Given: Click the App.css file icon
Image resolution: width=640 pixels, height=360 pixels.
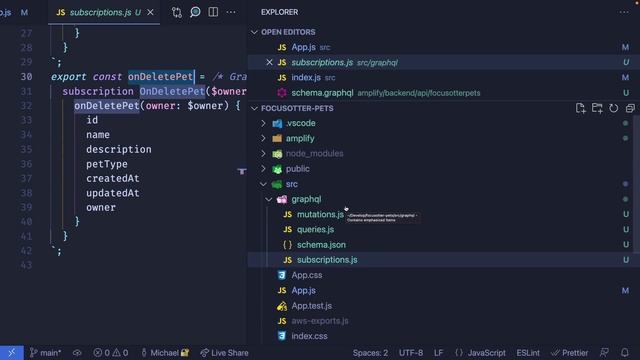Looking at the screenshot, I should coord(282,275).
